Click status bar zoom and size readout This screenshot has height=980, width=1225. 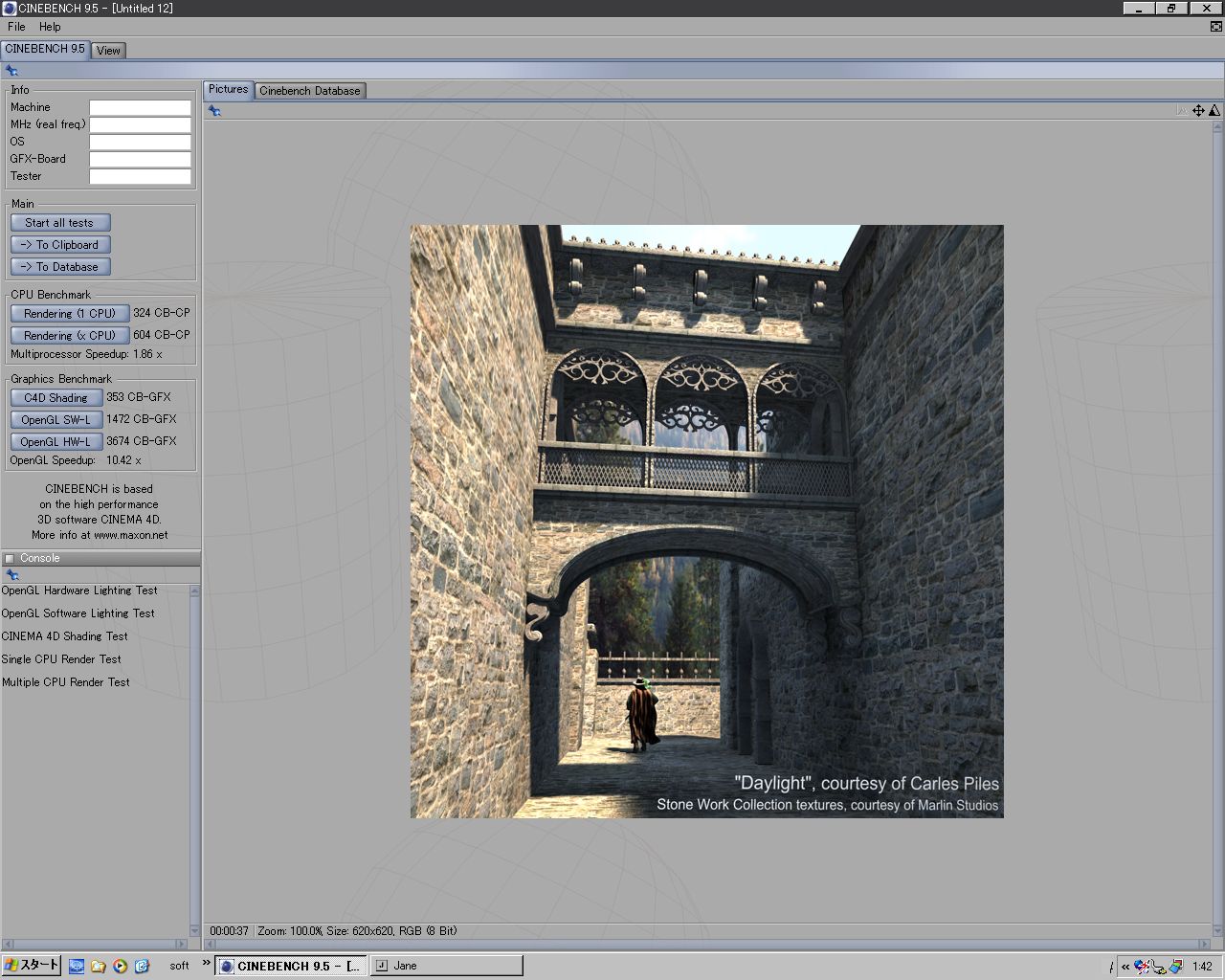point(357,931)
